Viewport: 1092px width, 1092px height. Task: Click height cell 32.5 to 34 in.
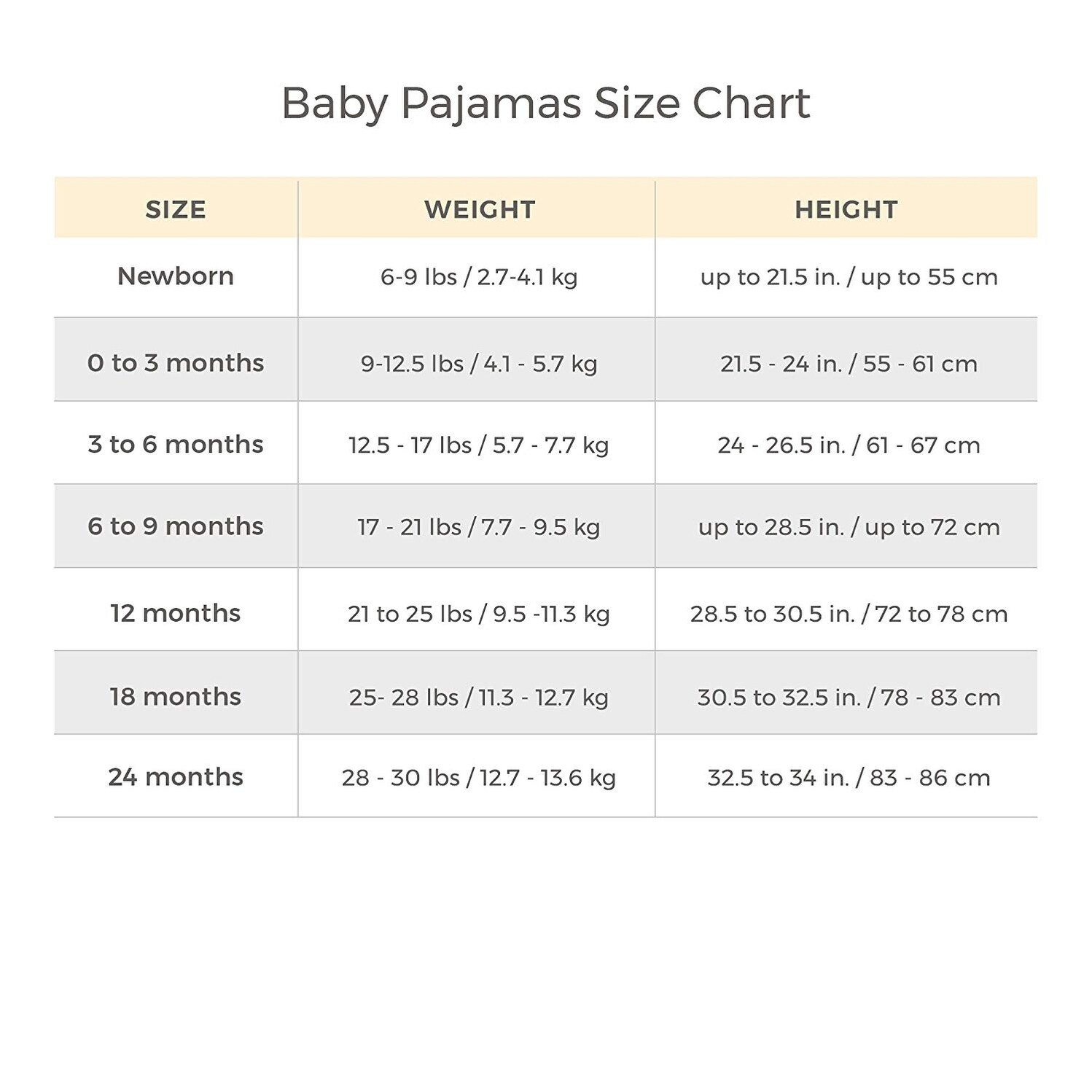[849, 778]
